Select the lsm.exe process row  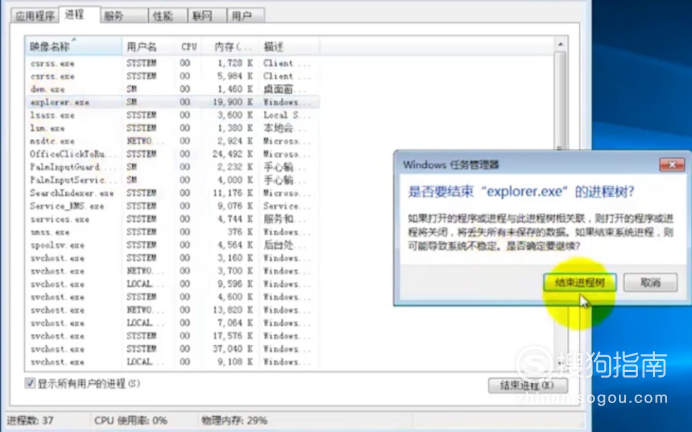(172, 128)
